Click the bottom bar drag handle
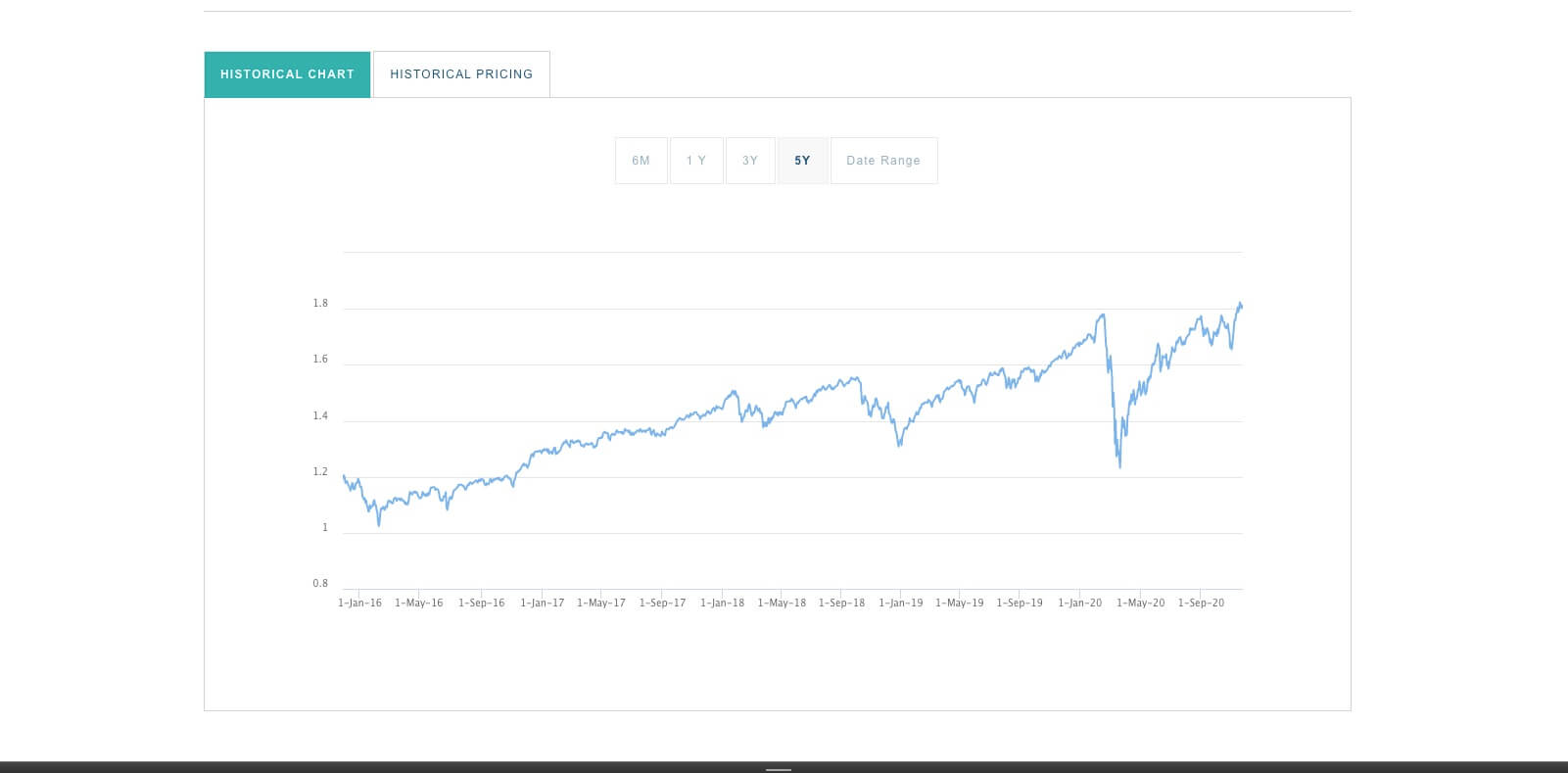Image resolution: width=1568 pixels, height=773 pixels. click(x=779, y=770)
